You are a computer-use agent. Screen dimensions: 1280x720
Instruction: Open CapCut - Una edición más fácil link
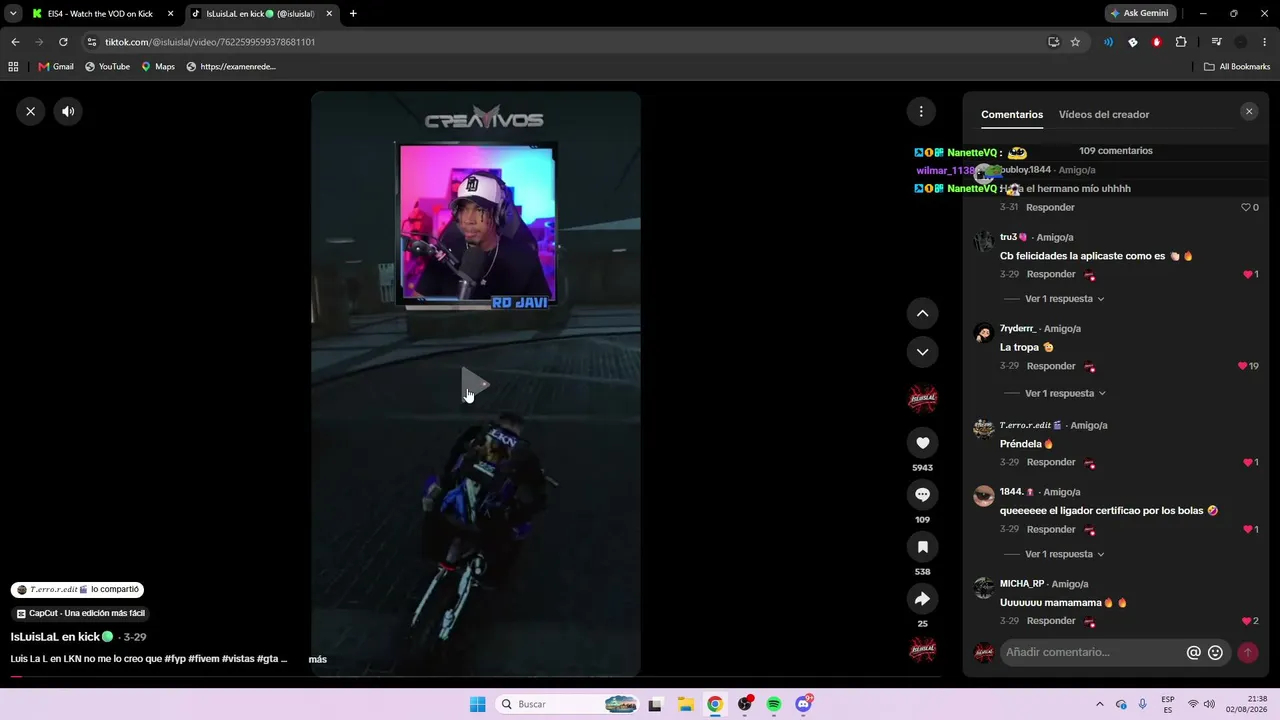click(81, 613)
